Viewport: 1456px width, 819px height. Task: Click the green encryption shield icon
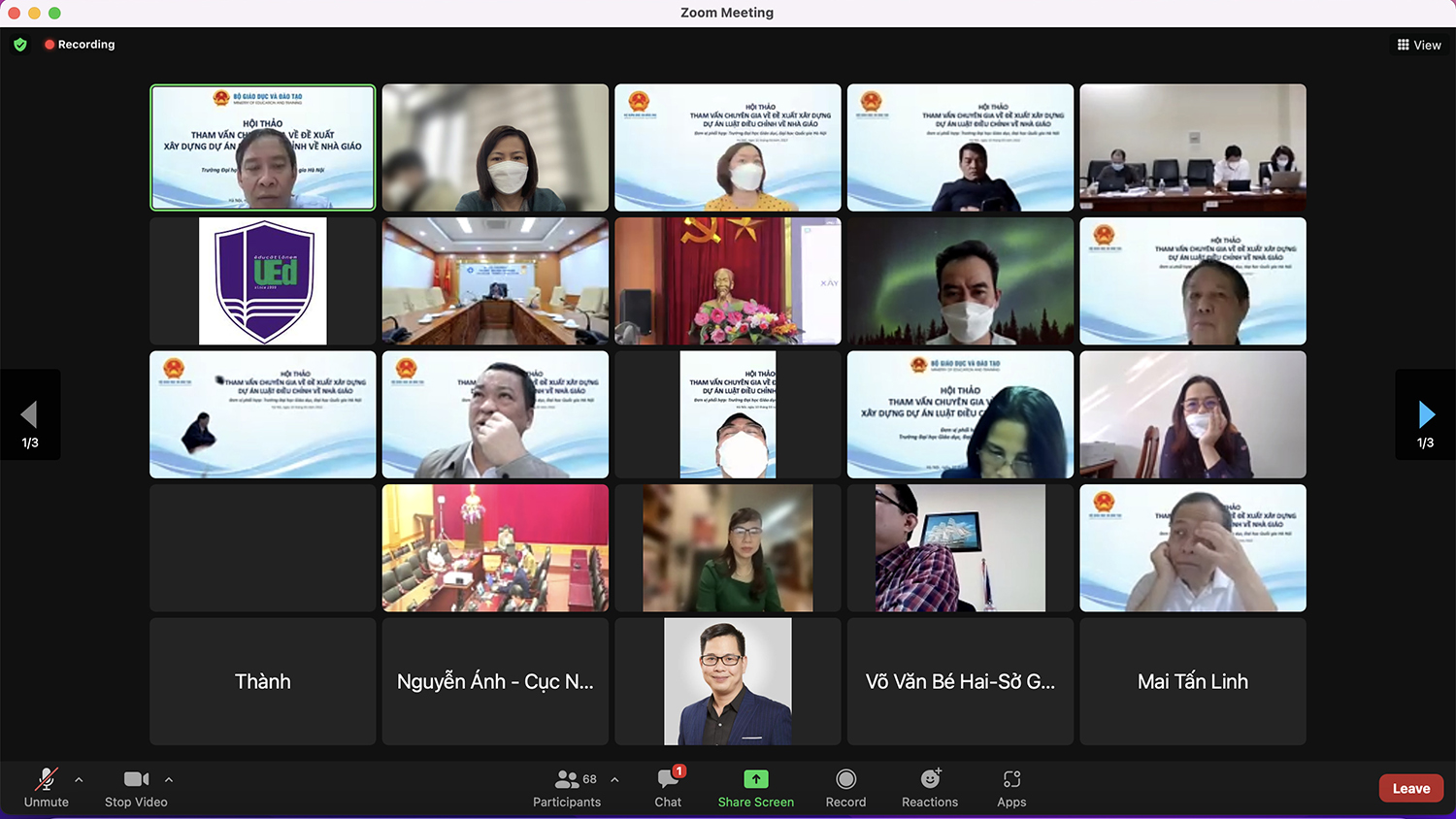click(20, 45)
